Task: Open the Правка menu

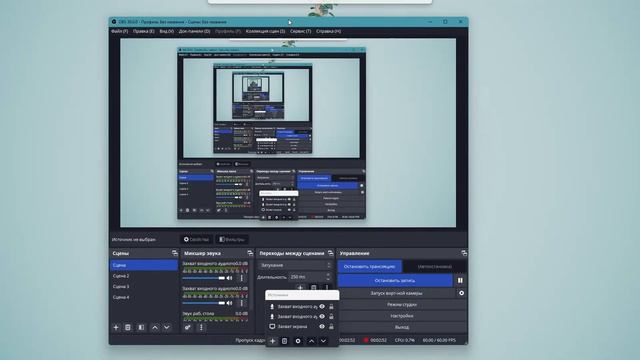Action: point(144,31)
